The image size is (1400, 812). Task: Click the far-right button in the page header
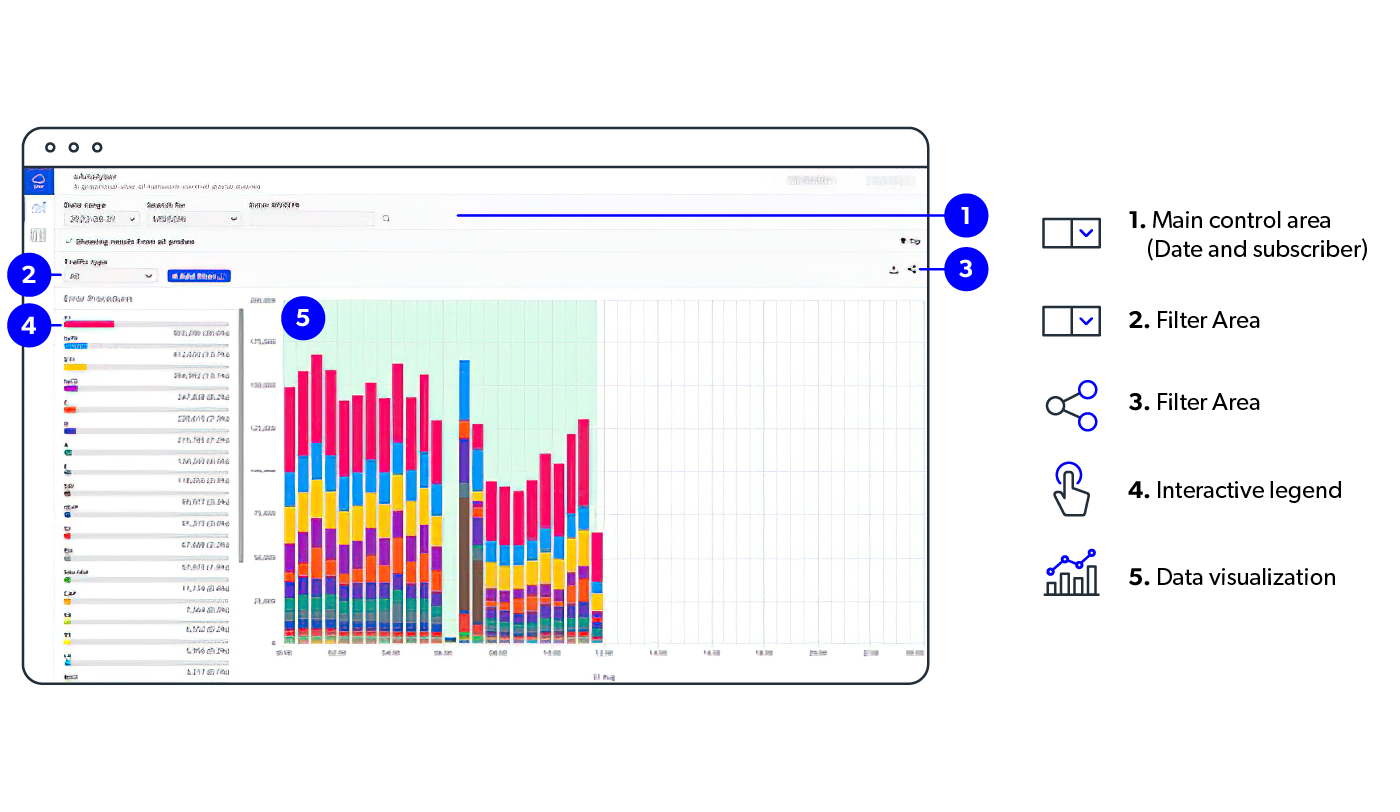point(890,181)
